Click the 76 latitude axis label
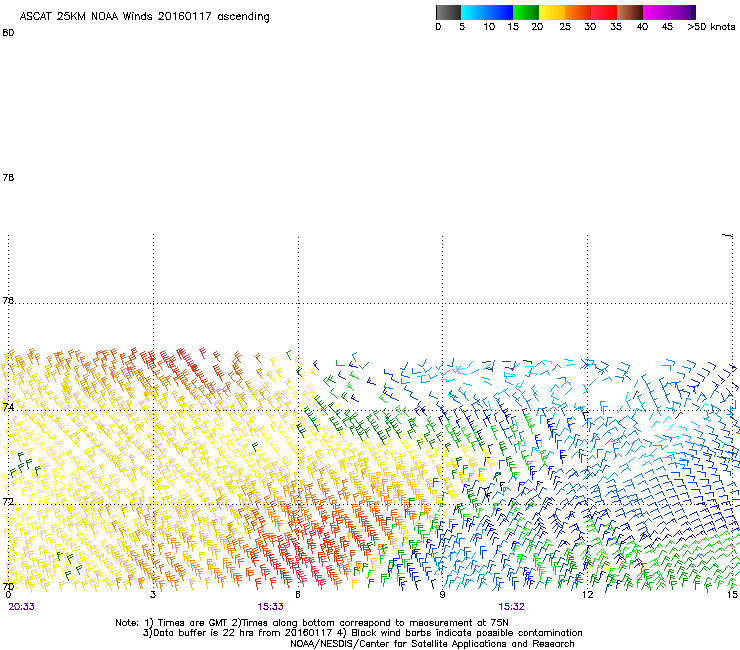Image resolution: width=740 pixels, height=650 pixels. [x=8, y=300]
